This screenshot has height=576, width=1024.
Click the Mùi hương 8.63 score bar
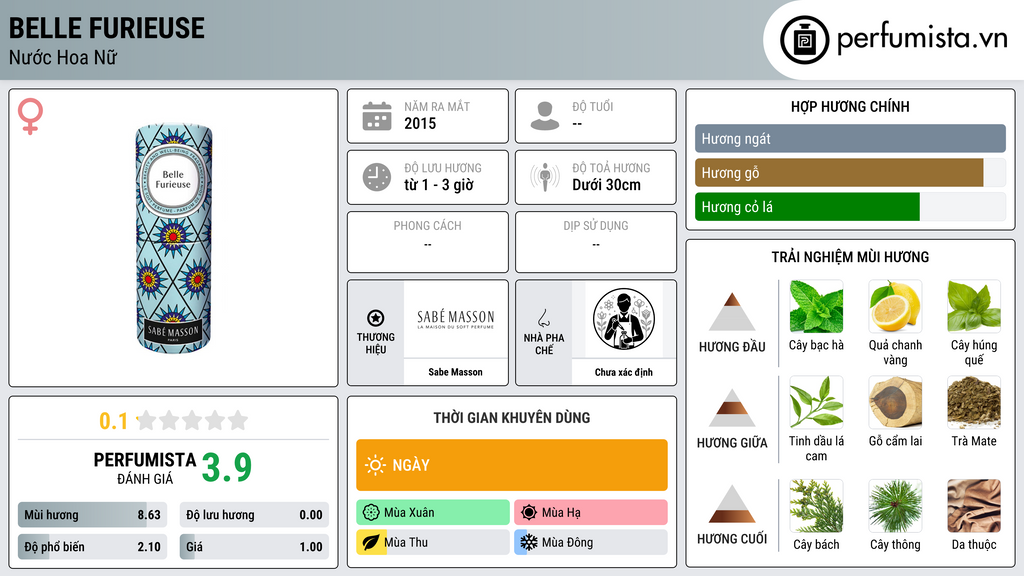click(x=92, y=515)
